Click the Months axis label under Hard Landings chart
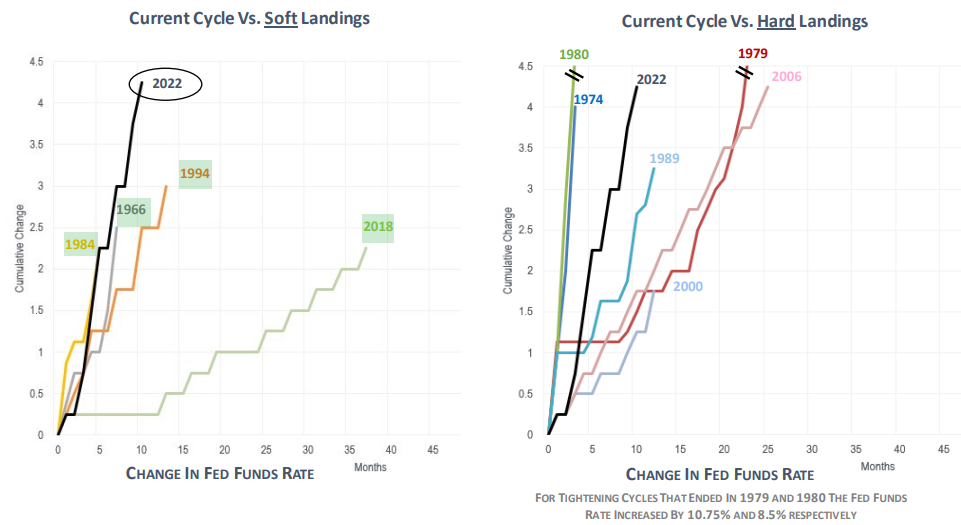The image size is (961, 525). (x=878, y=466)
